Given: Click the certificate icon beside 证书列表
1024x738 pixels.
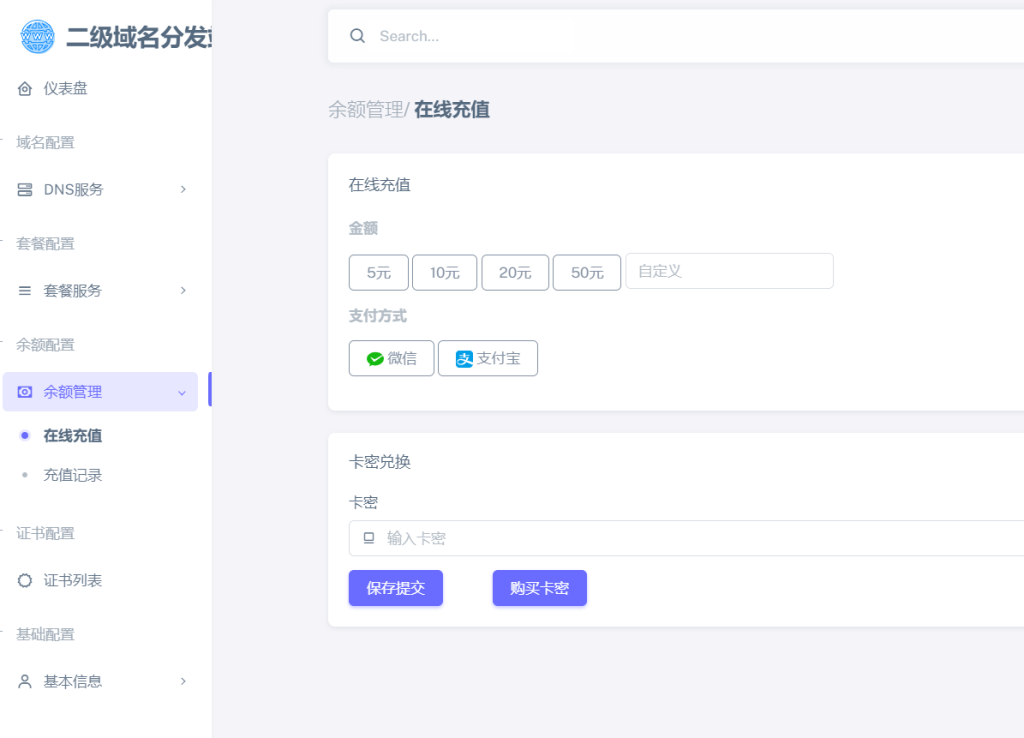Looking at the screenshot, I should [x=24, y=580].
